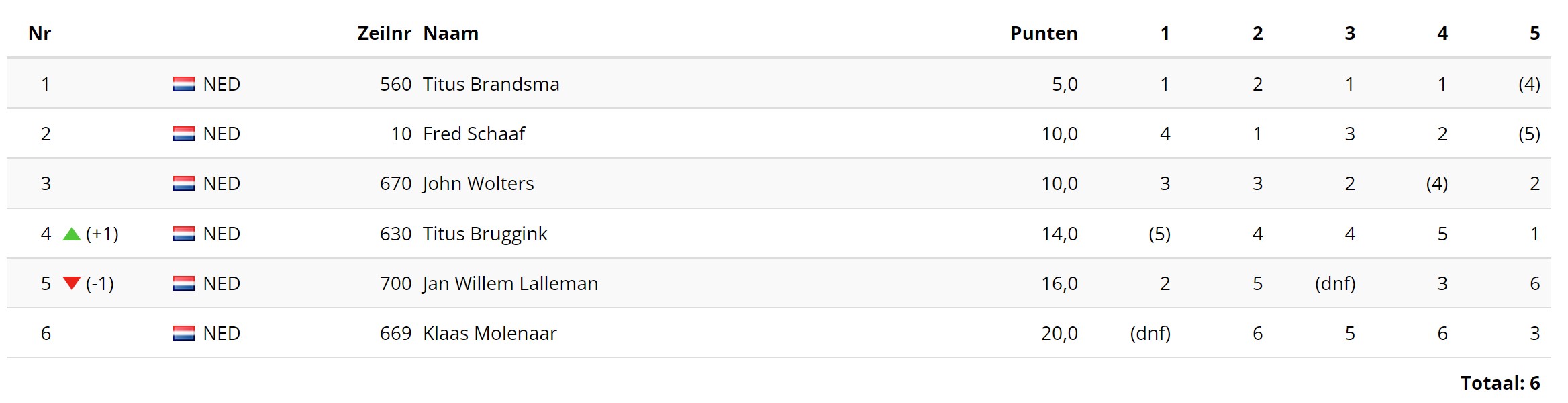This screenshot has height=403, width=1568.
Task: Click Jan Willem Lalleman's (dnf) result
Action: click(1334, 283)
